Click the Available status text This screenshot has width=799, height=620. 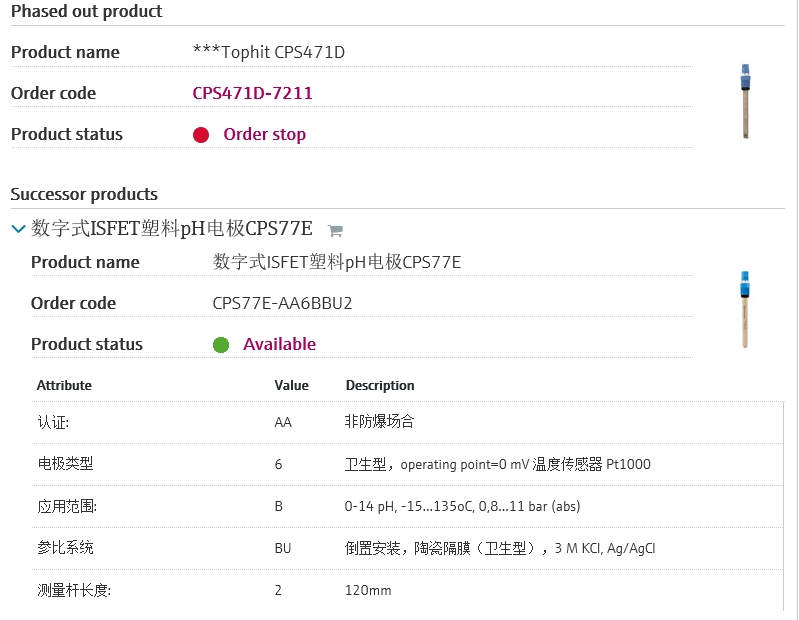(279, 344)
